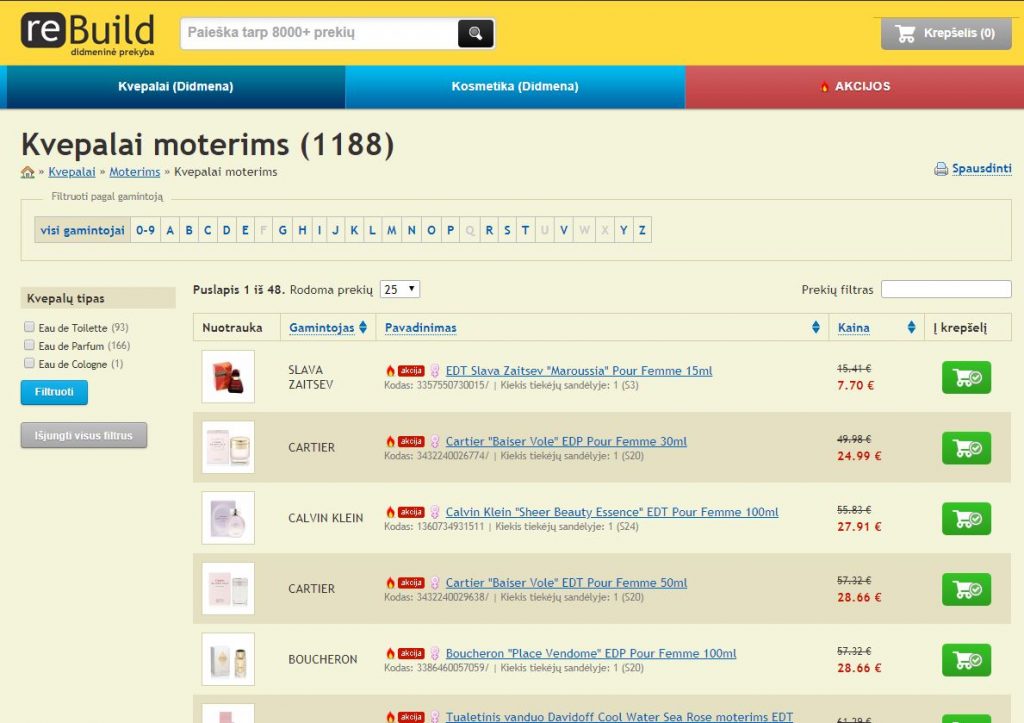This screenshot has width=1024, height=723.
Task: Add Boucheron Place Vendome to cart
Action: tap(966, 660)
